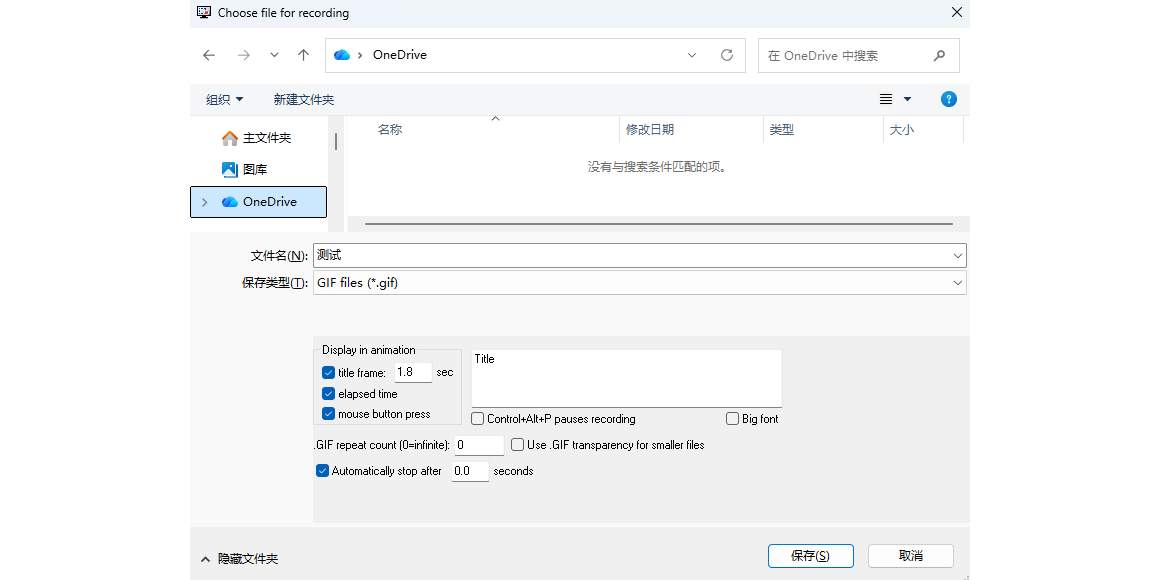Click the forward navigation arrow
Image resolution: width=1160 pixels, height=580 pixels.
[243, 55]
